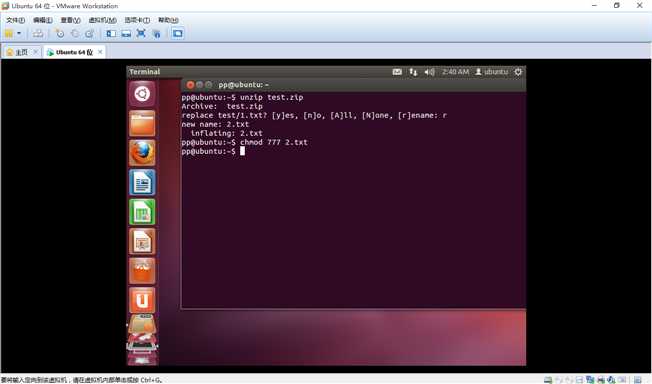652x384 pixels.
Task: Launch Firefox from the Ubuntu launcher
Action: tap(142, 153)
